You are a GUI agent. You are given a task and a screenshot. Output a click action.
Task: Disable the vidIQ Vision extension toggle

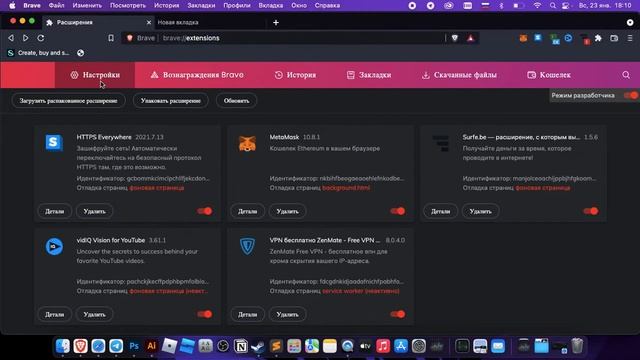[204, 314]
